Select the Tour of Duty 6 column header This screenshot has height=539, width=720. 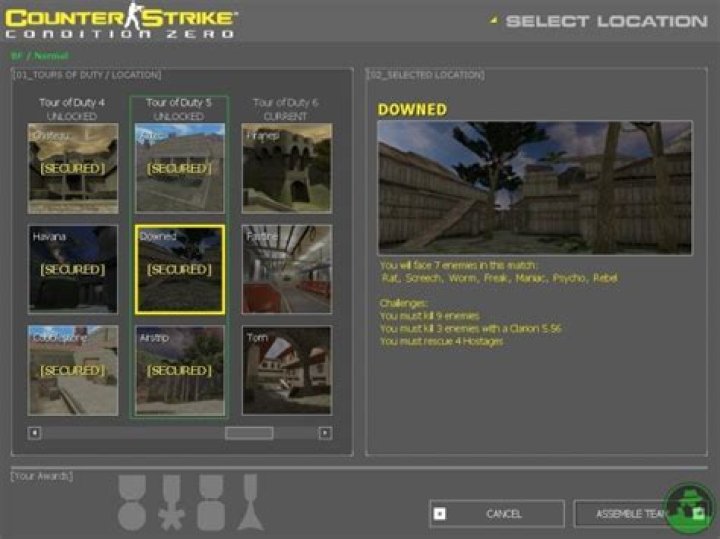tap(286, 108)
